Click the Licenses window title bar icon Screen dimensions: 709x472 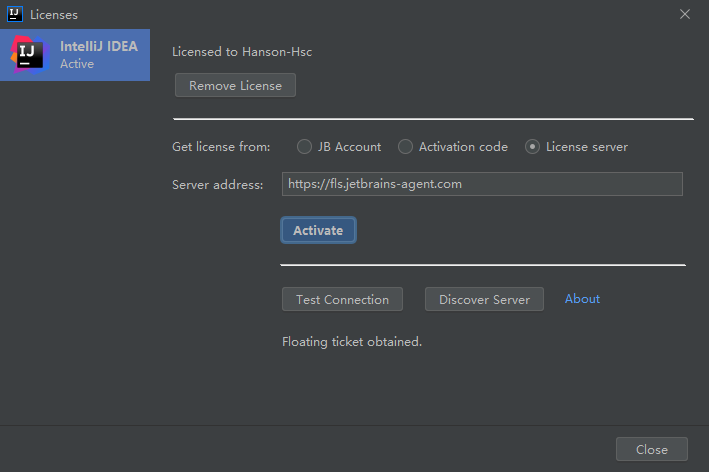(x=15, y=14)
